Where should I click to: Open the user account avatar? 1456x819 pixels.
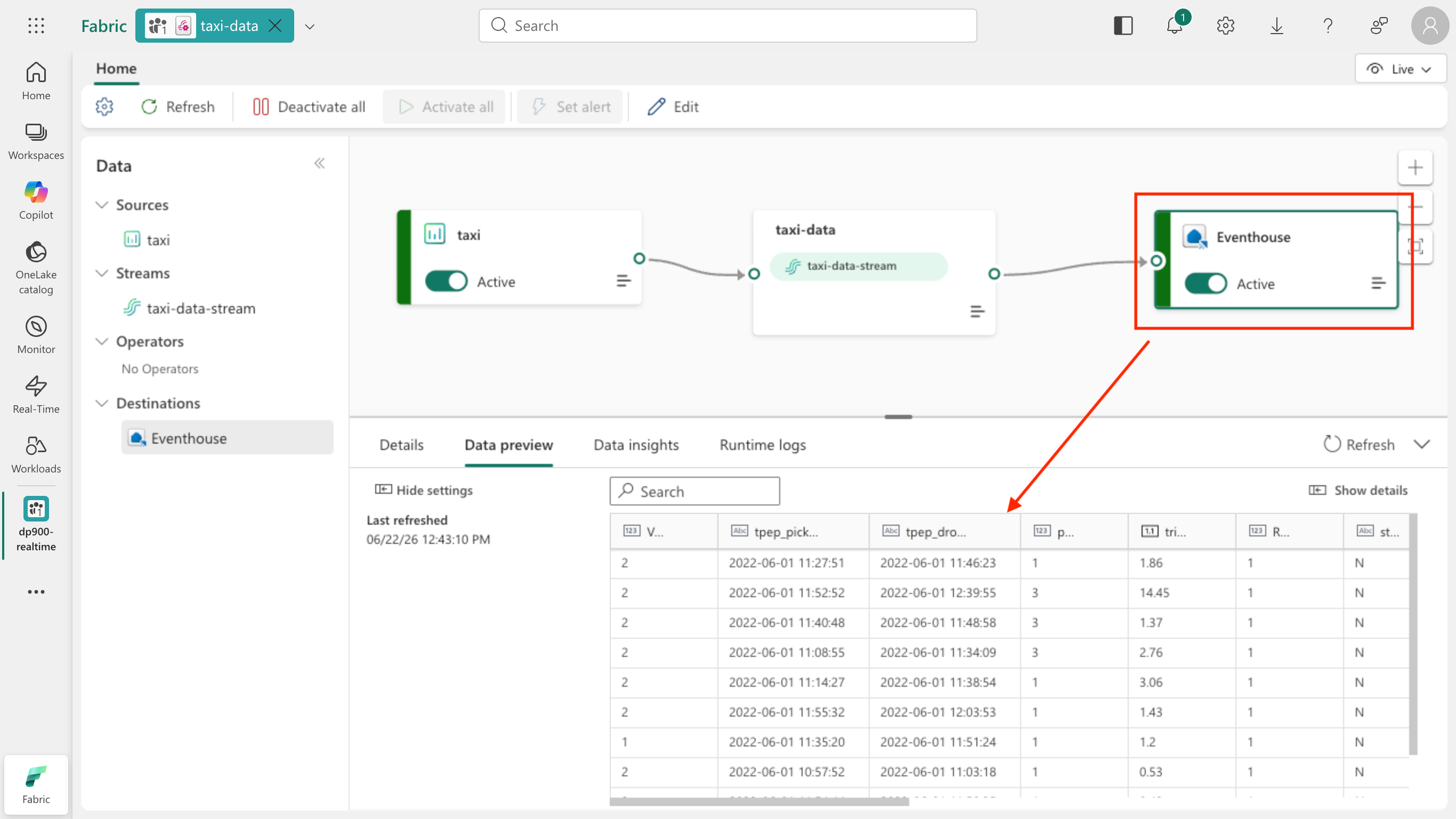tap(1430, 26)
